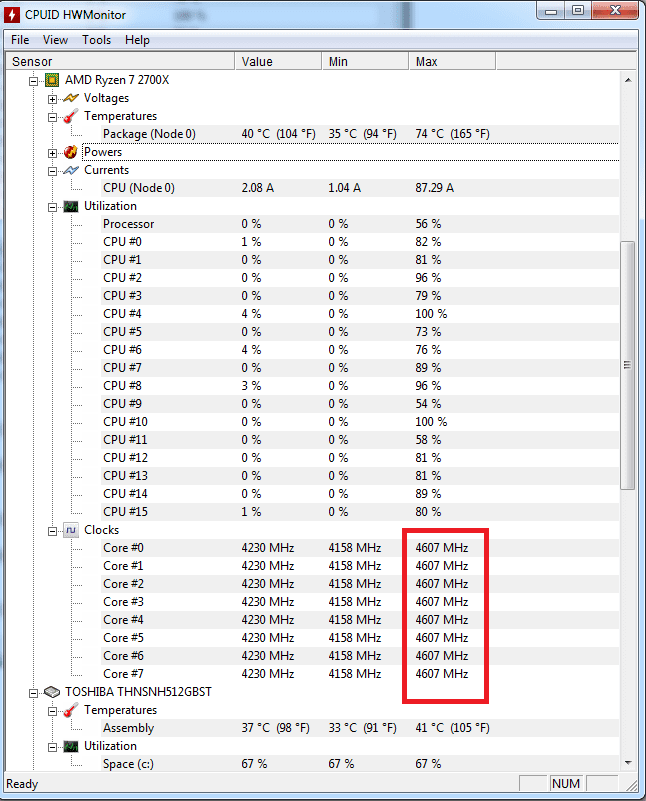Click the 74 °C (165 °F) max temperature

coord(452,134)
